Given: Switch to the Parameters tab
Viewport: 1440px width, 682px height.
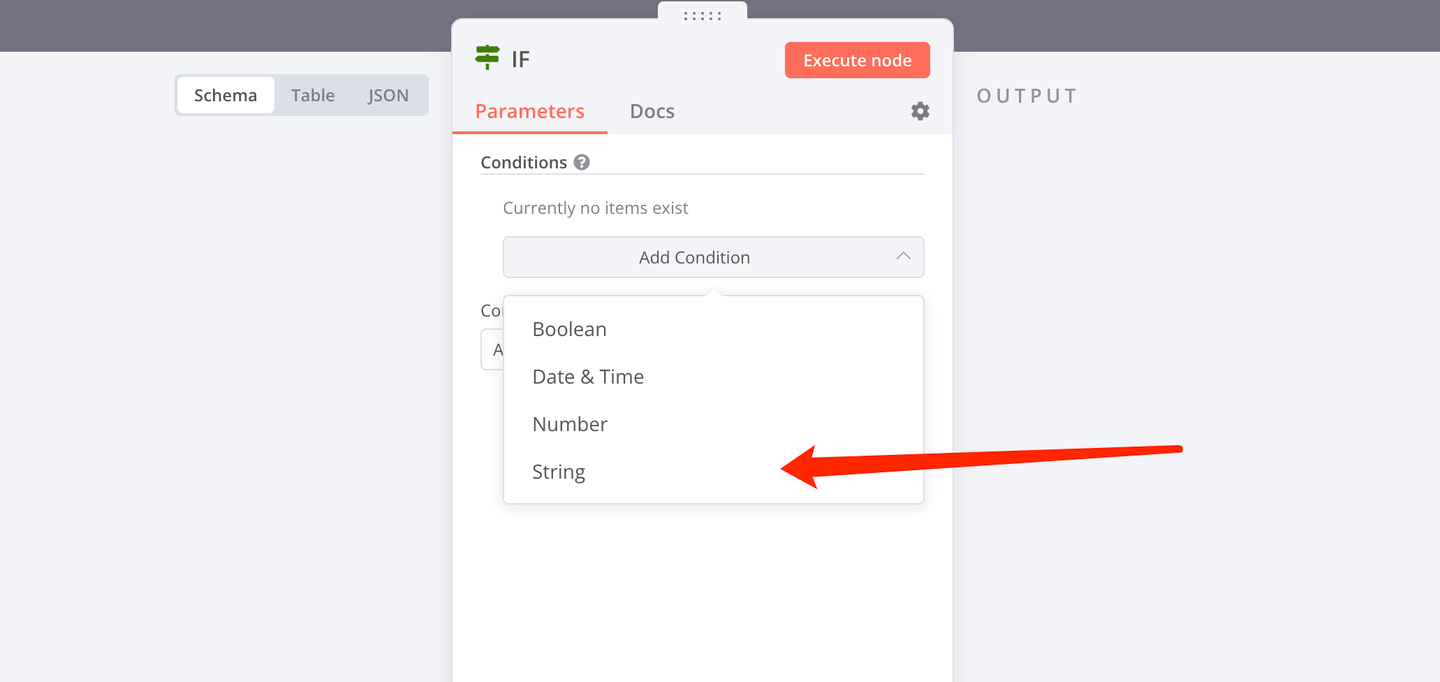Looking at the screenshot, I should point(529,111).
